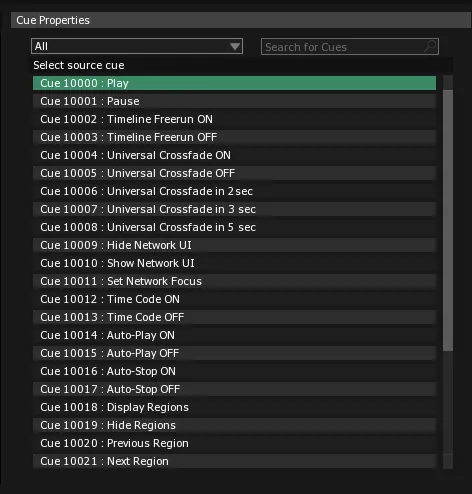The width and height of the screenshot is (472, 494).
Task: Select Cue 10009 : Hide Network UI
Action: pyautogui.click(x=234, y=245)
